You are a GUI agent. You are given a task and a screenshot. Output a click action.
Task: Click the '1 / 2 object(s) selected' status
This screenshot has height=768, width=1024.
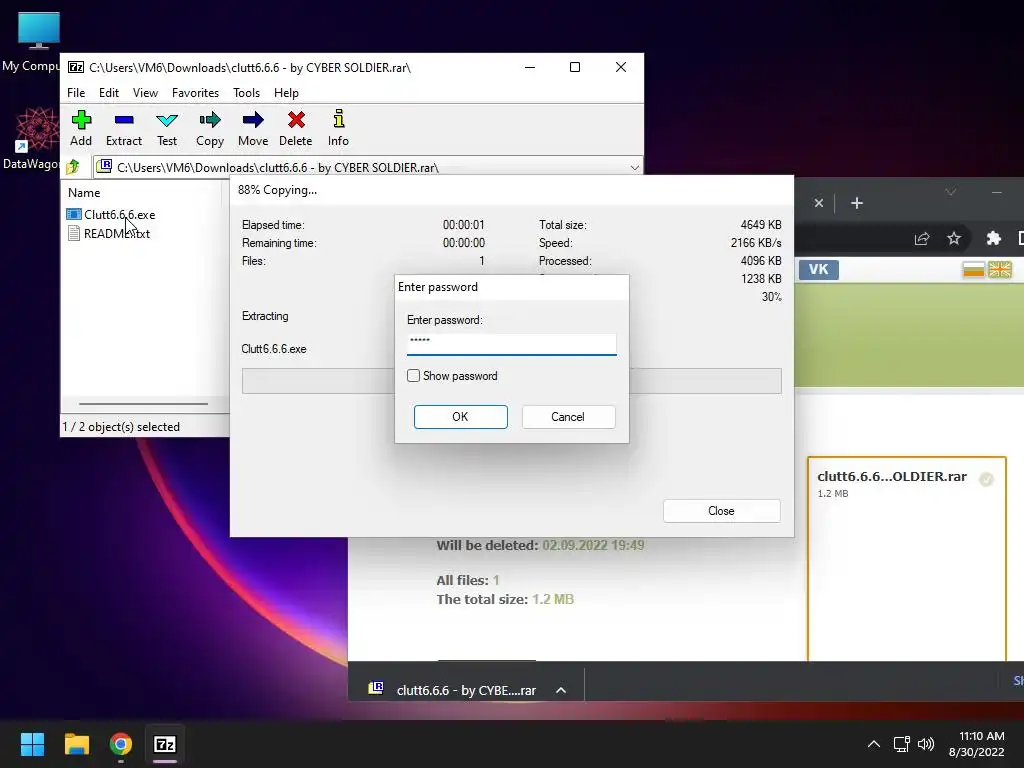(x=121, y=426)
